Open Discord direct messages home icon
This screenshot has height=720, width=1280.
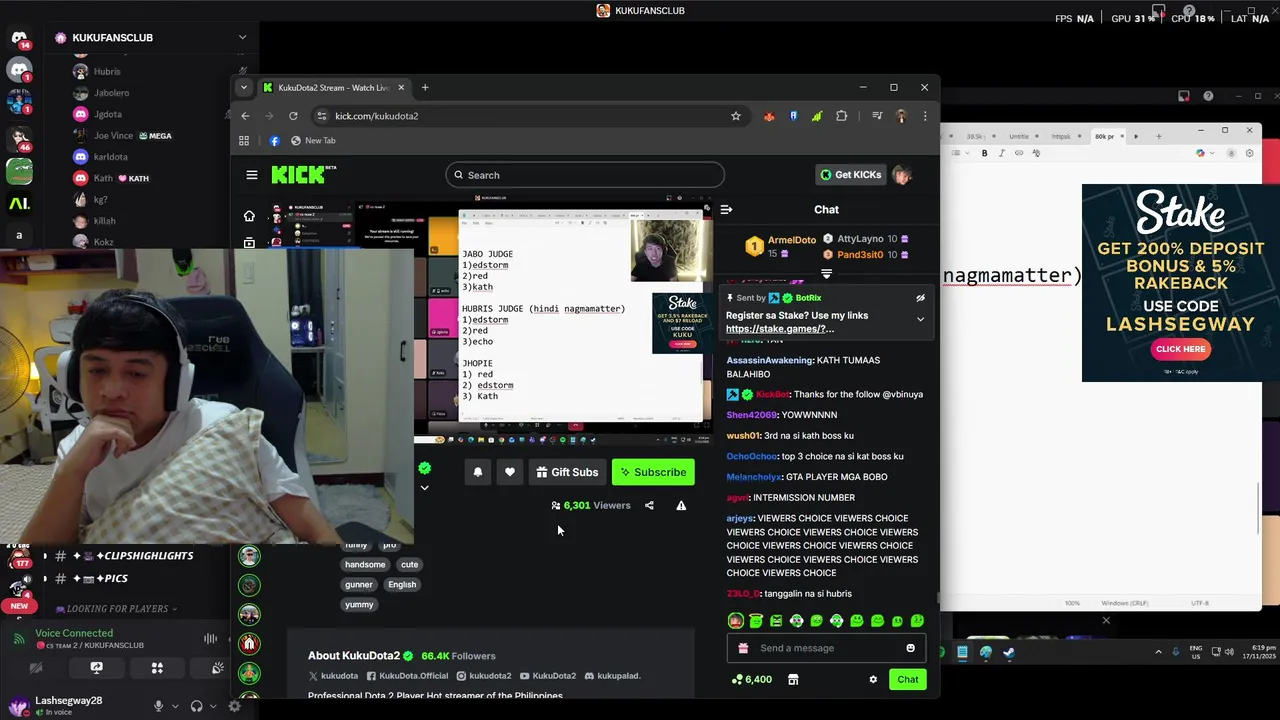pyautogui.click(x=19, y=40)
